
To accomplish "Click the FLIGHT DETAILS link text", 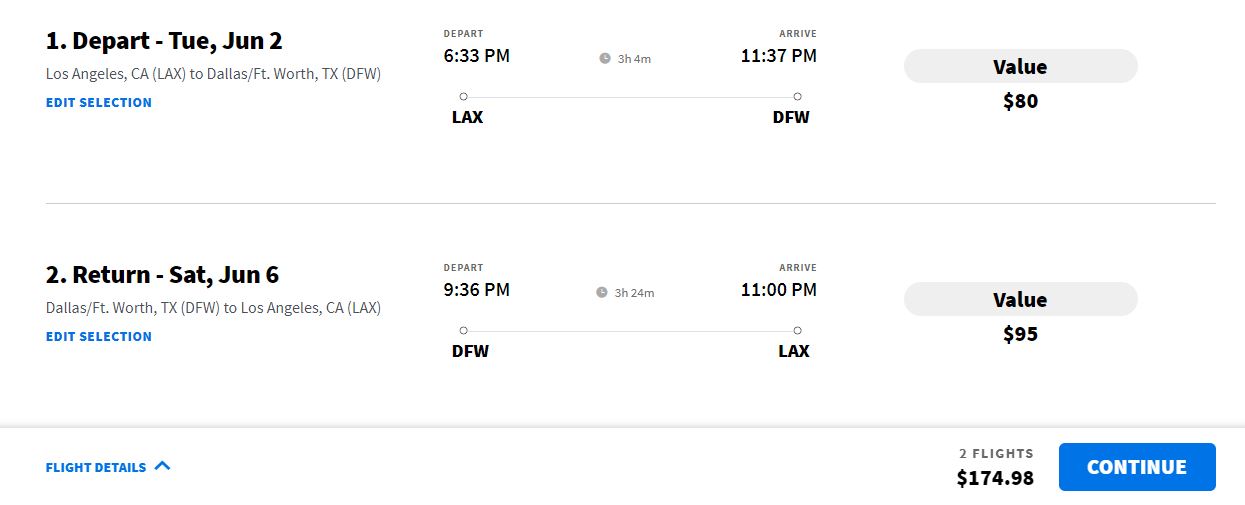I will pyautogui.click(x=96, y=467).
